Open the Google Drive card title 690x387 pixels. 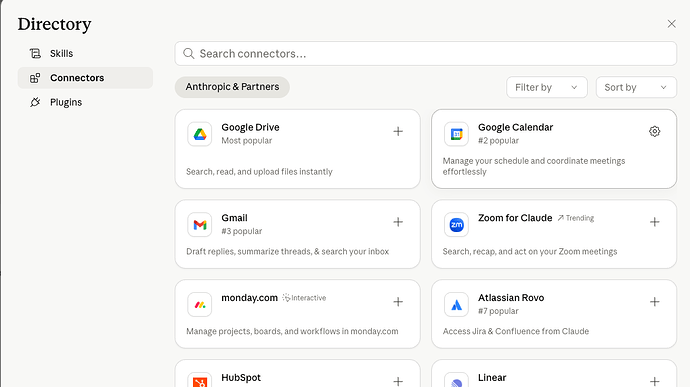[x=250, y=127]
